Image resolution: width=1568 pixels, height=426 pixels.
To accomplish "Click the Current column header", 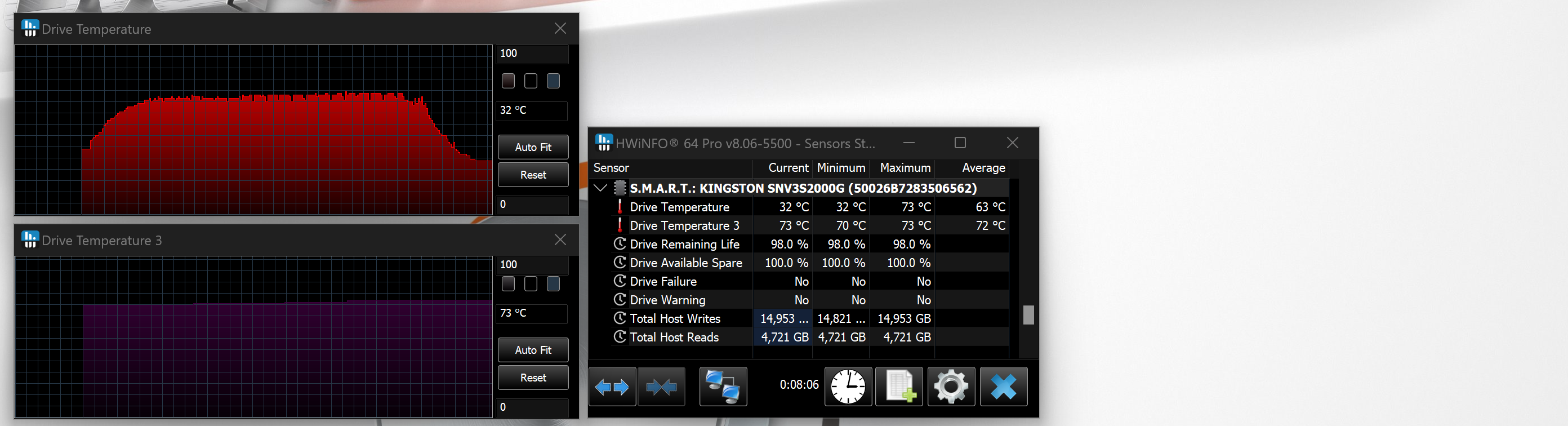I will 783,168.
